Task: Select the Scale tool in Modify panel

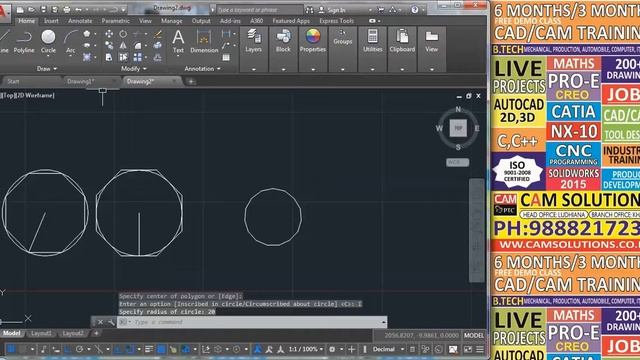Action: point(123,57)
